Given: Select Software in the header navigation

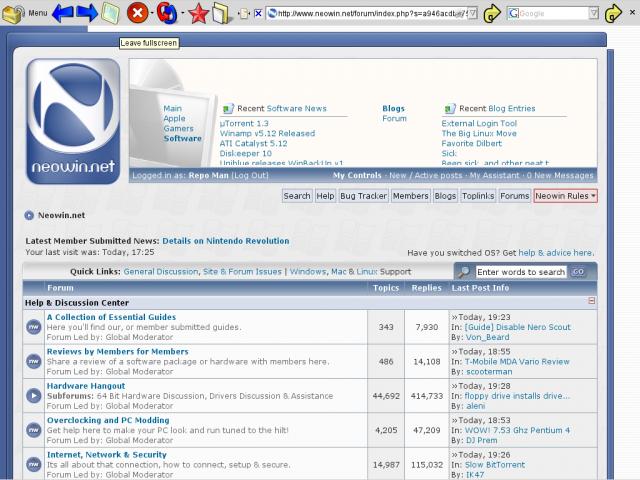Looking at the screenshot, I should (x=182, y=138).
